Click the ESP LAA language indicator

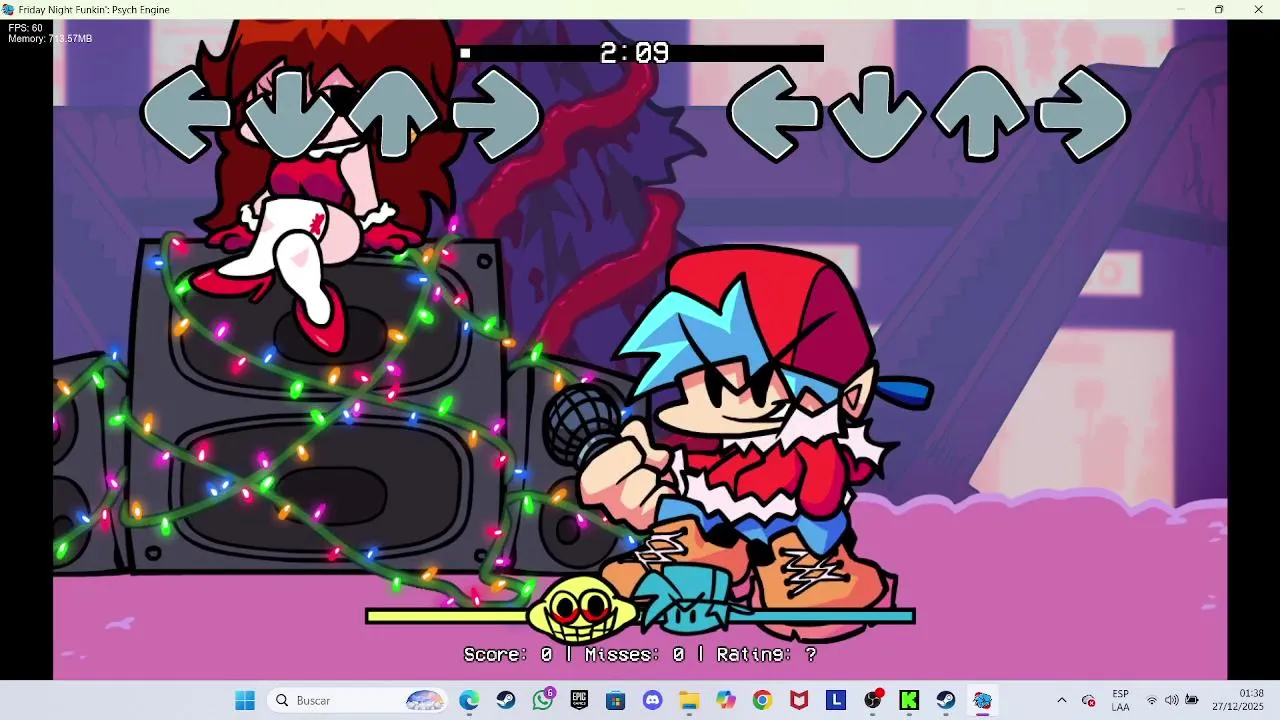(x=1120, y=700)
